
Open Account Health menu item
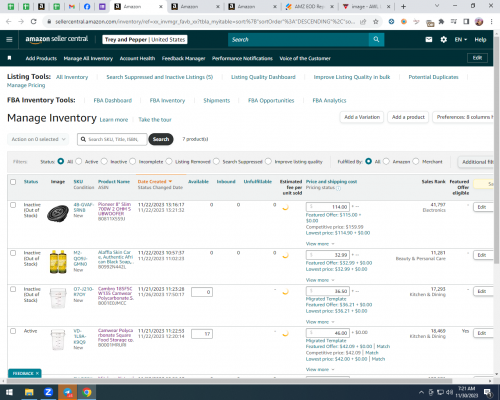[x=137, y=58]
